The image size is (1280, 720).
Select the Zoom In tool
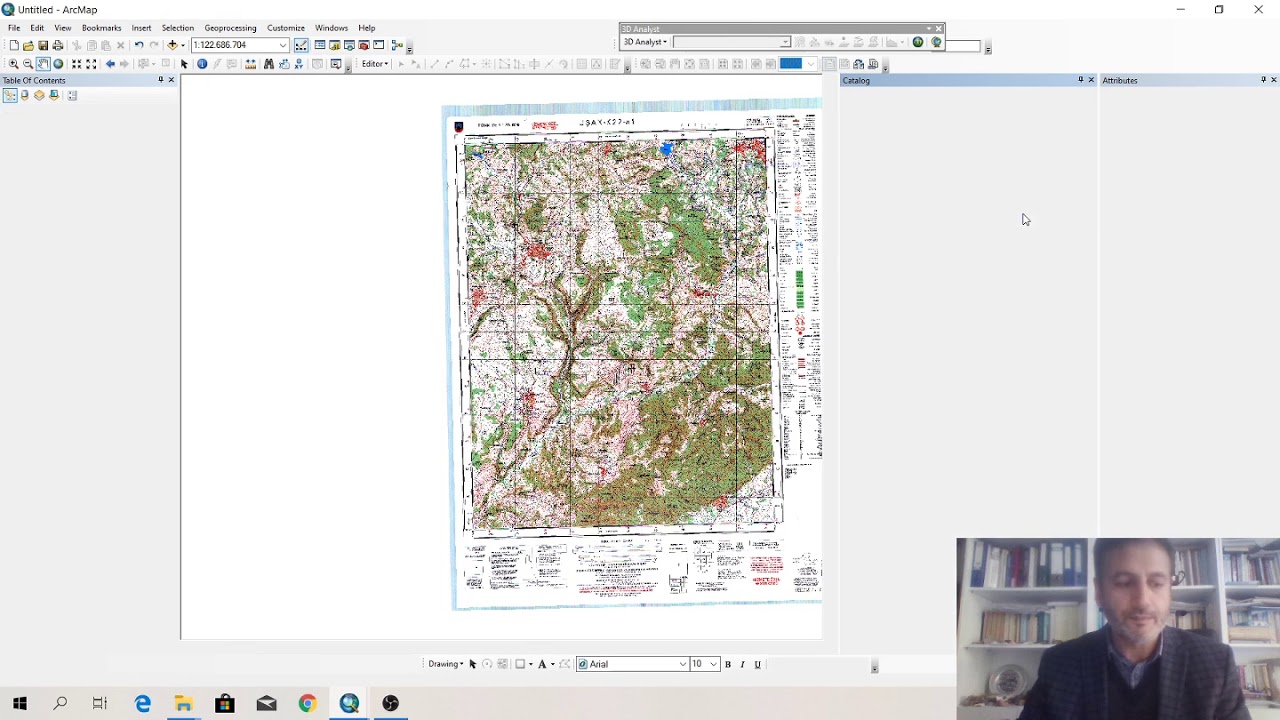[13, 64]
